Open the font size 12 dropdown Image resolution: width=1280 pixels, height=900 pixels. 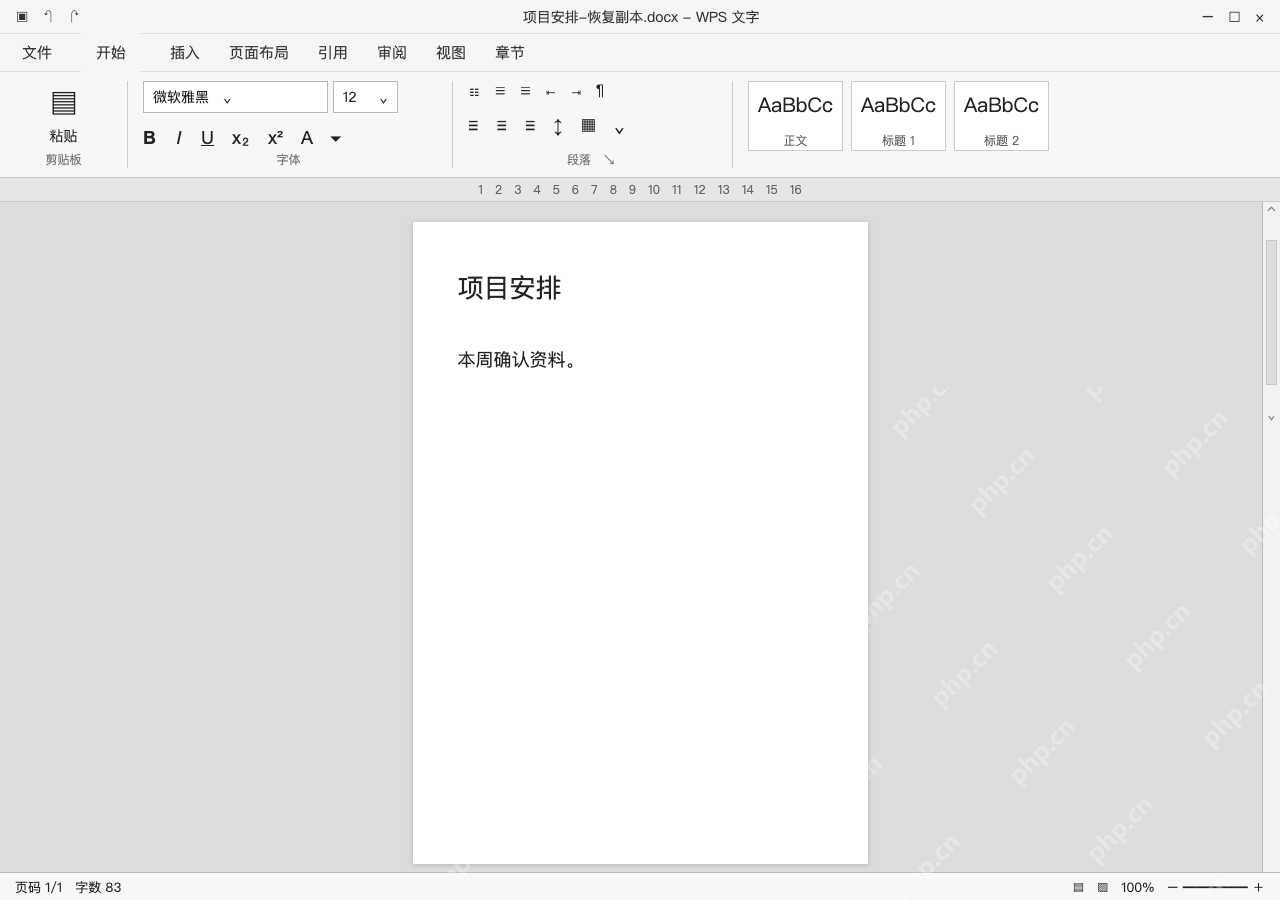365,97
